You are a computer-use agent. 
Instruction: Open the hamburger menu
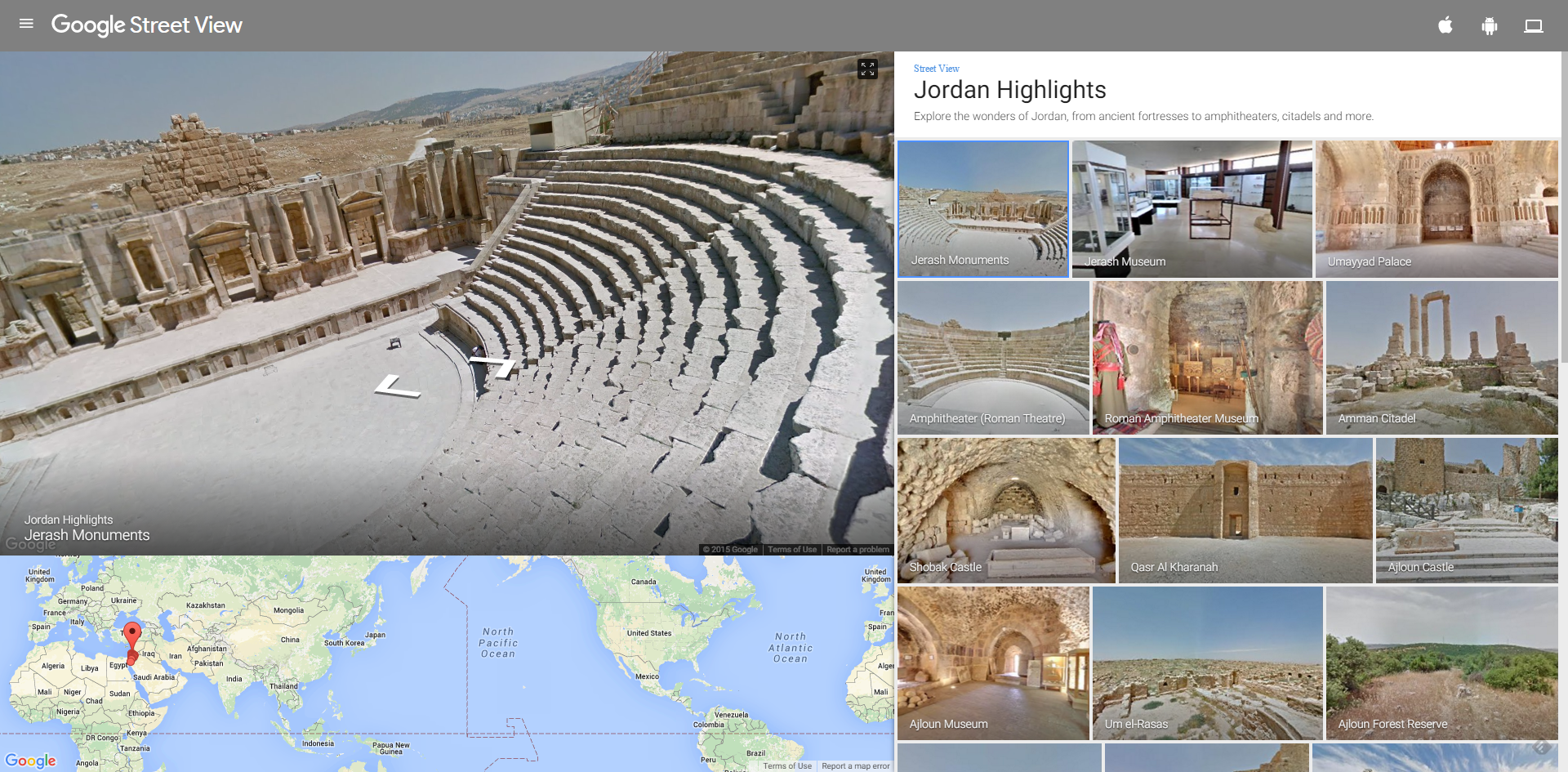[26, 24]
